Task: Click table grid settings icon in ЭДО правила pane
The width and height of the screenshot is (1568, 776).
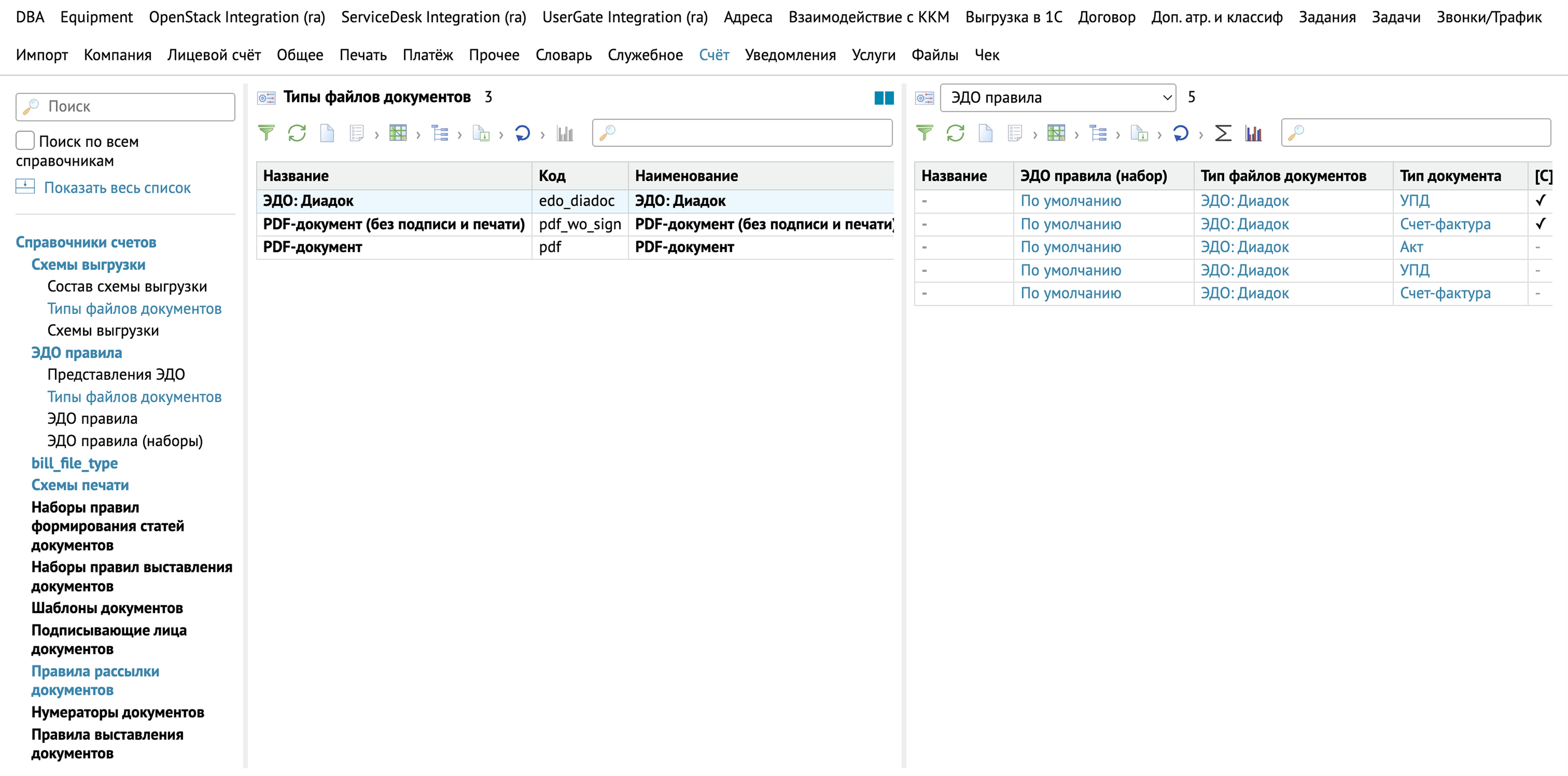Action: coord(1056,133)
